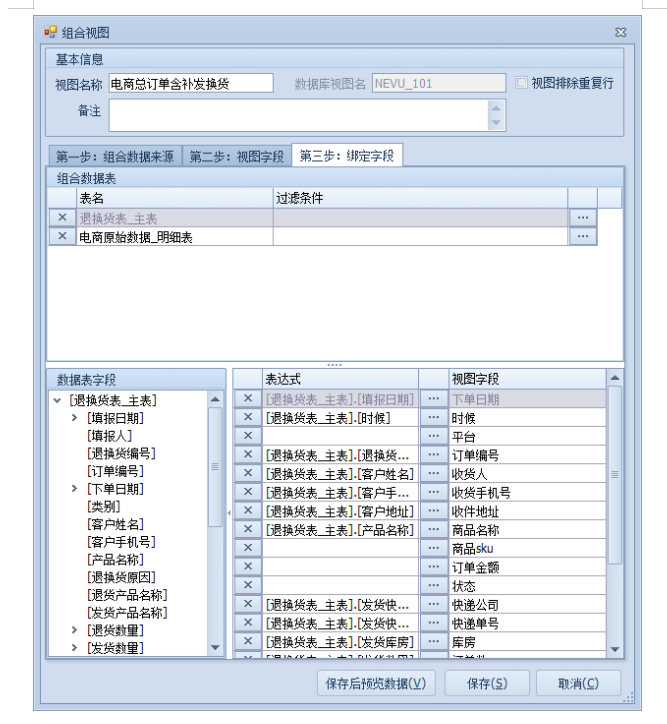Expand the 下单日期 tree node
The image size is (667, 724).
[x=74, y=489]
